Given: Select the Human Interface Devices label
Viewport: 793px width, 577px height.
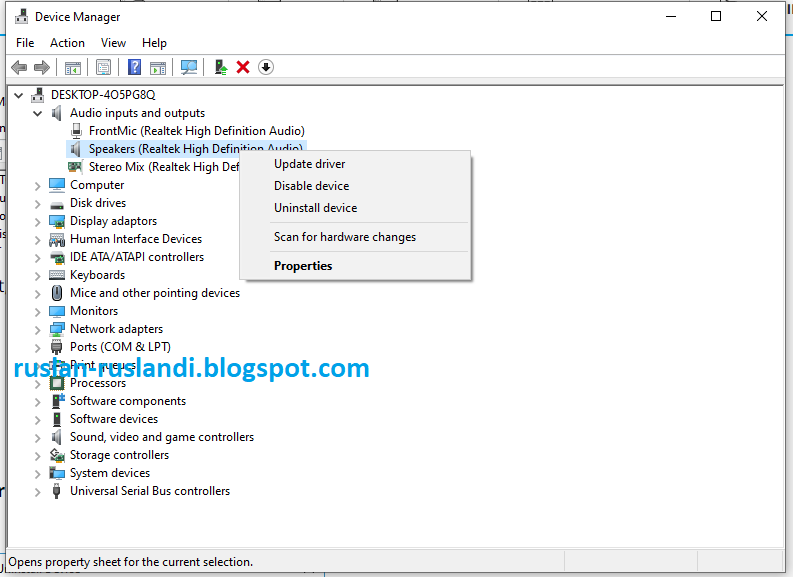Looking at the screenshot, I should point(136,239).
